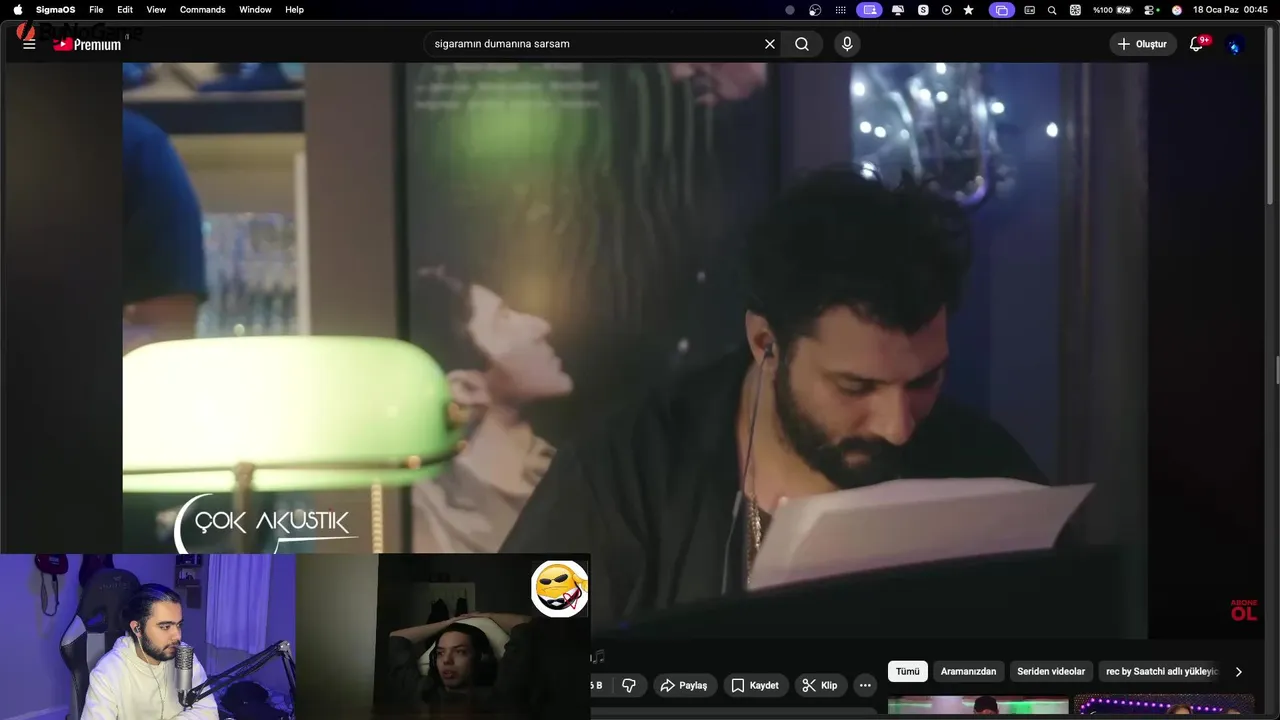
Task: Click the ABONE OL subscribe overlay
Action: 1243,610
